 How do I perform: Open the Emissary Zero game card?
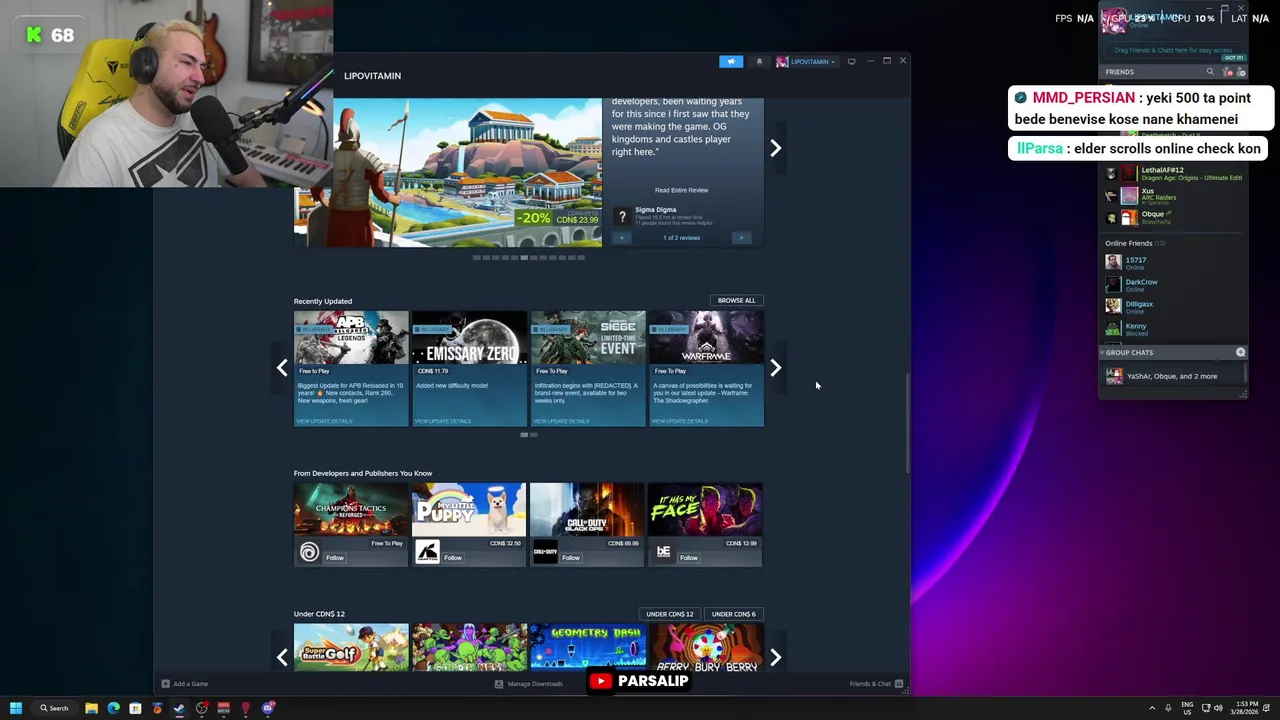[469, 369]
